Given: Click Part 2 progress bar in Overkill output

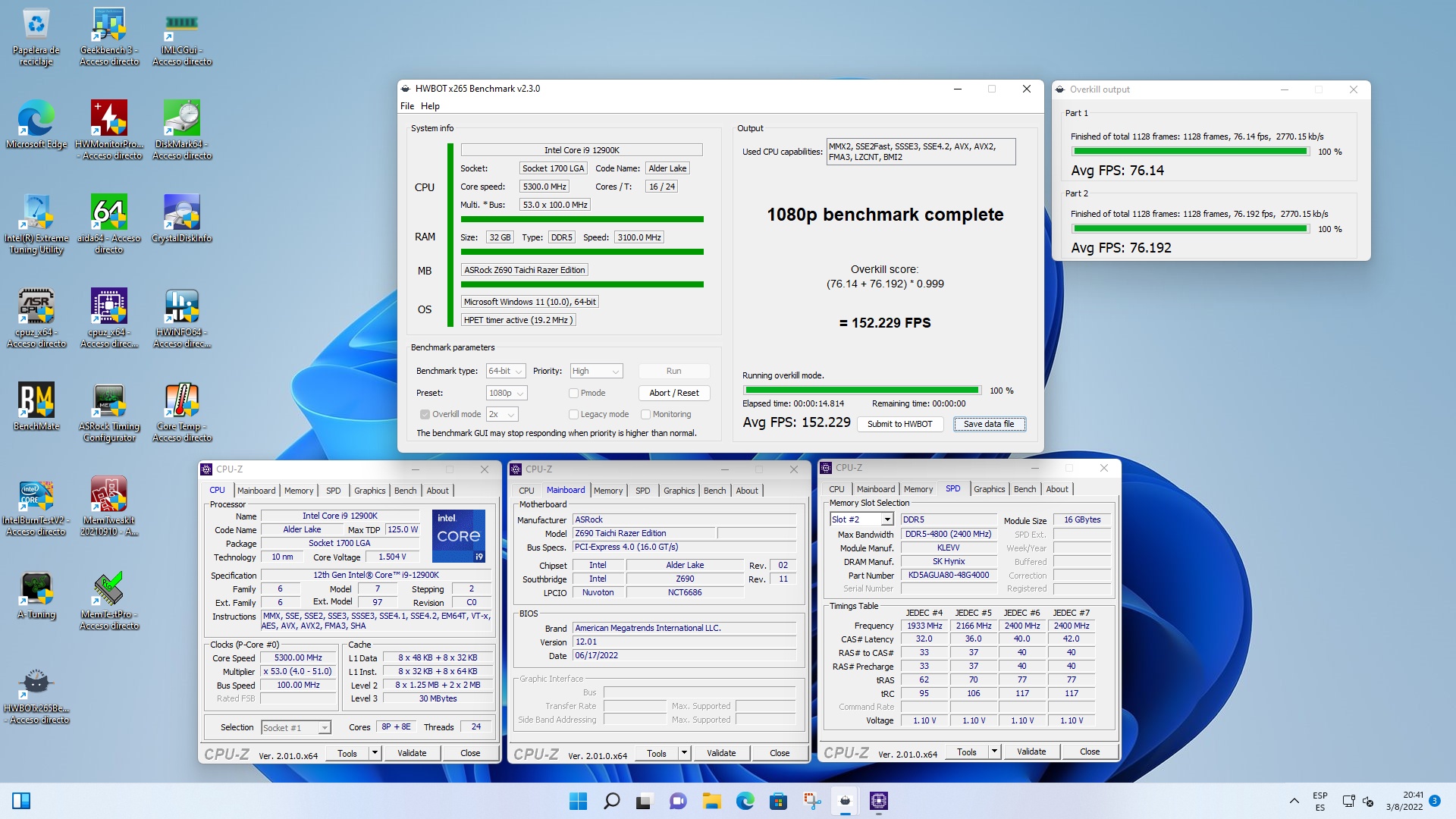Looking at the screenshot, I should click(x=1191, y=229).
